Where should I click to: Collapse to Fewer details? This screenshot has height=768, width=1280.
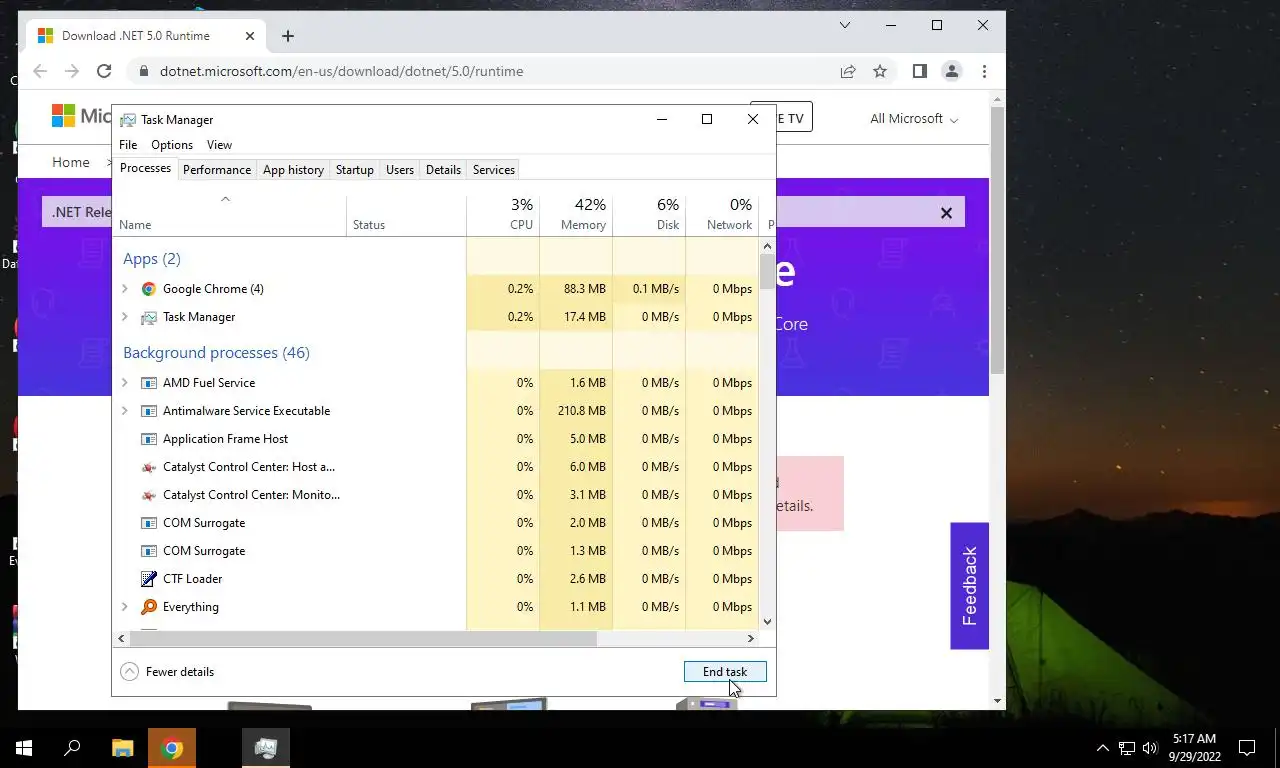coord(167,672)
